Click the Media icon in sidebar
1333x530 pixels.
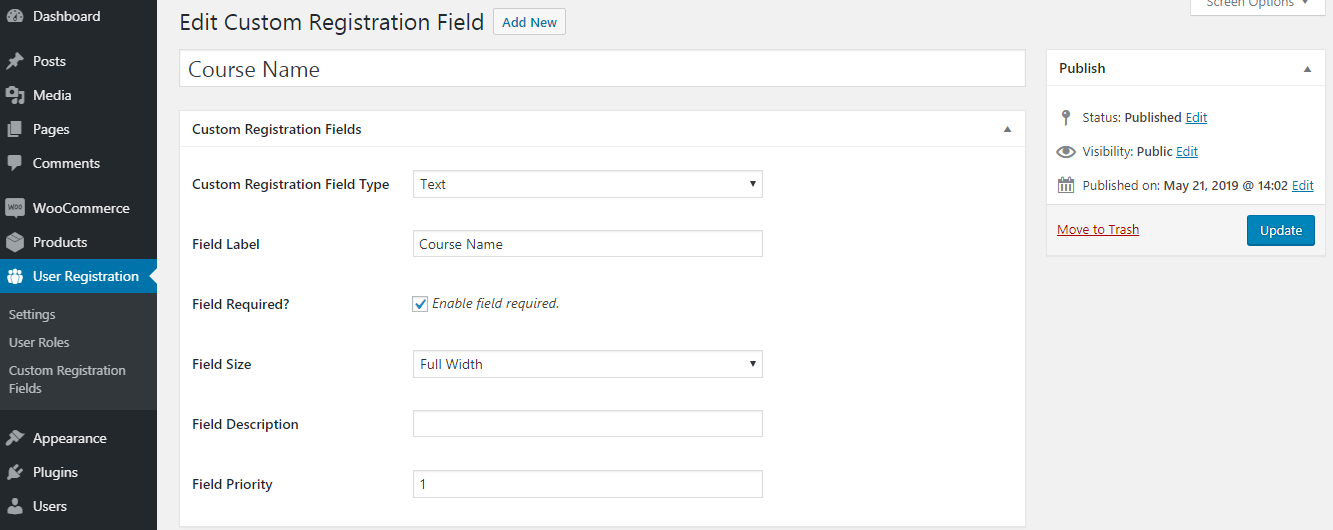click(15, 95)
